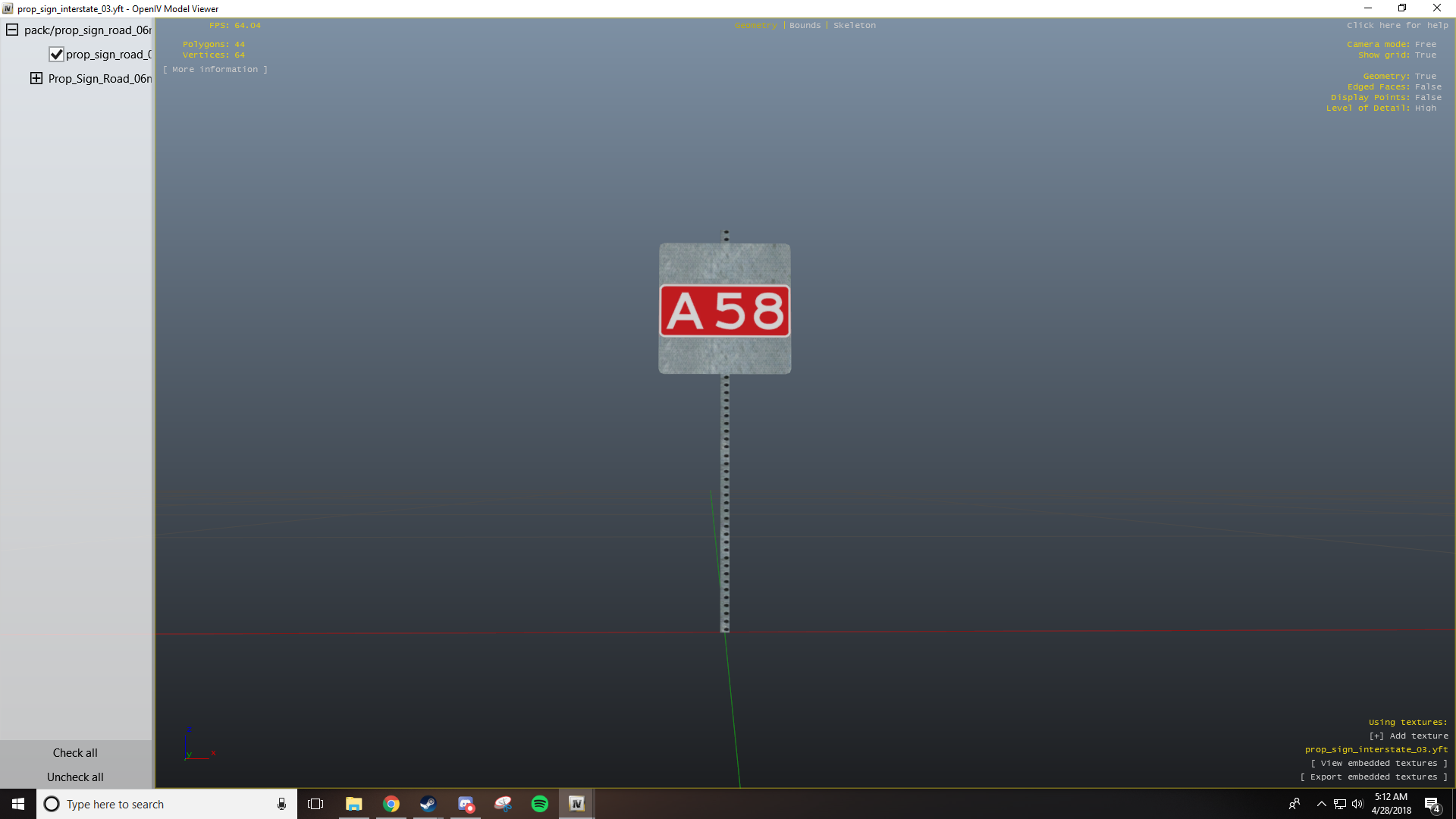Click the Task View icon
1456x819 pixels.
(315, 804)
